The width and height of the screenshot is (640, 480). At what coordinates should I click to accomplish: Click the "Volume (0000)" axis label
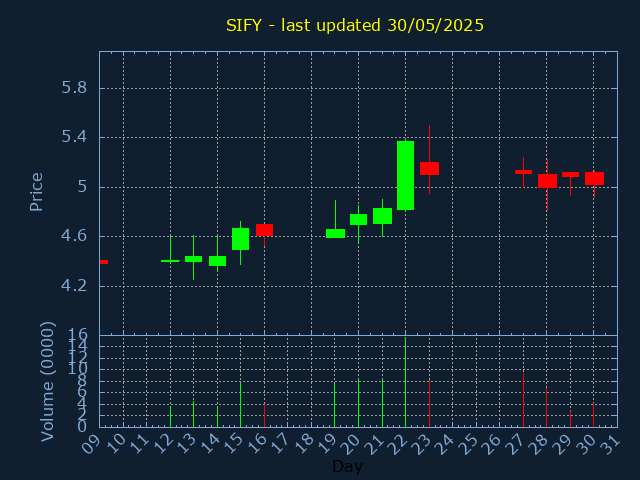47,381
